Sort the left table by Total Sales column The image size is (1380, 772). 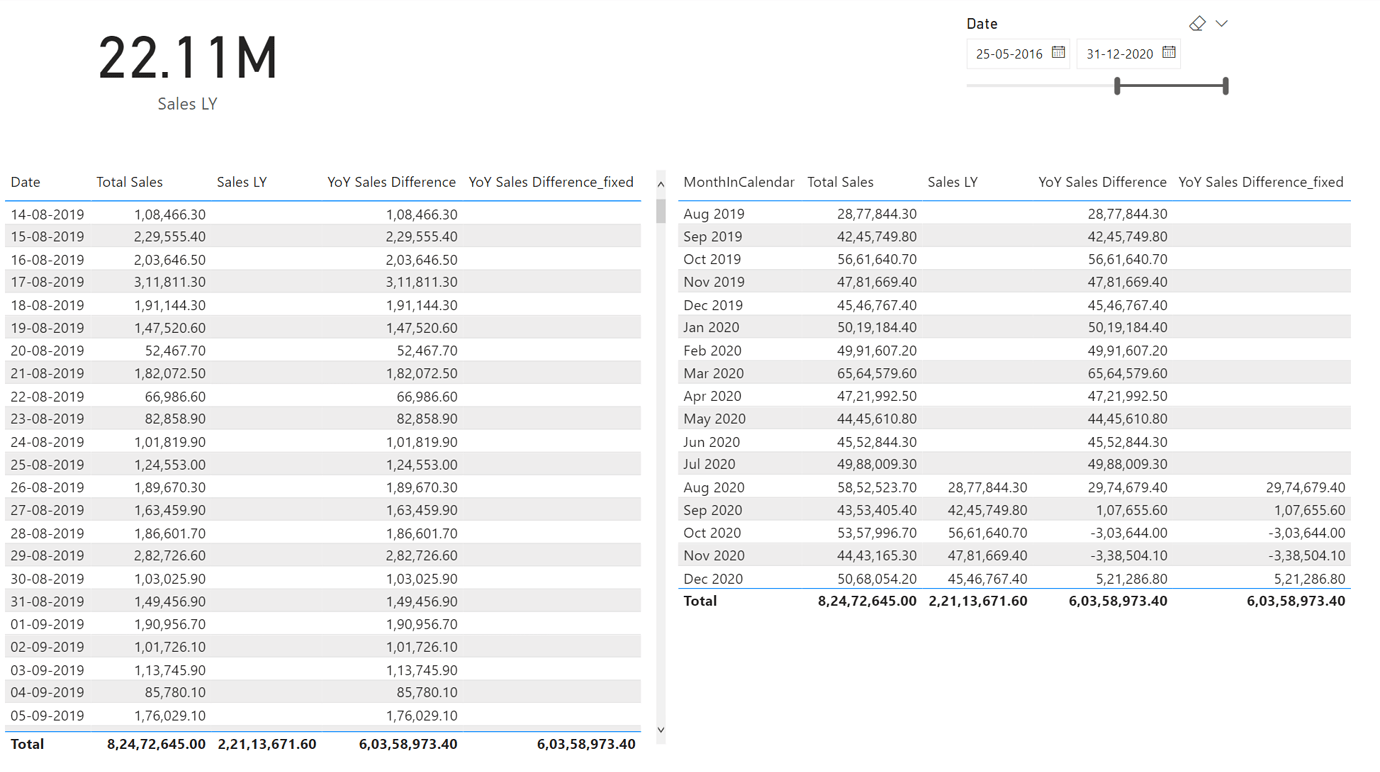click(x=129, y=182)
